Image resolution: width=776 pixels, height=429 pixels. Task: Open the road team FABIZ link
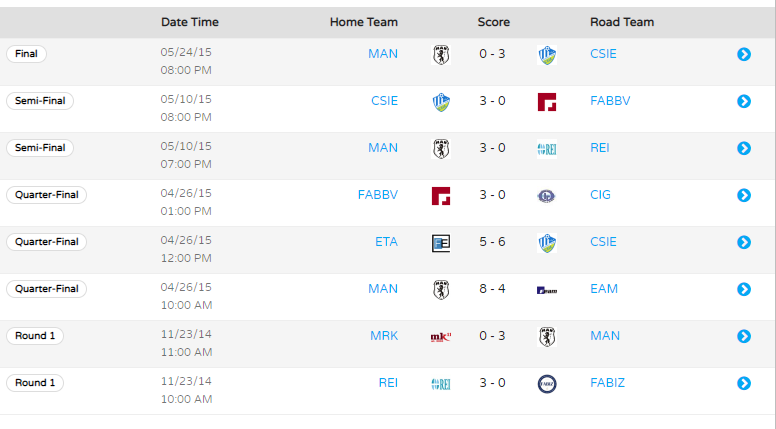pos(607,382)
